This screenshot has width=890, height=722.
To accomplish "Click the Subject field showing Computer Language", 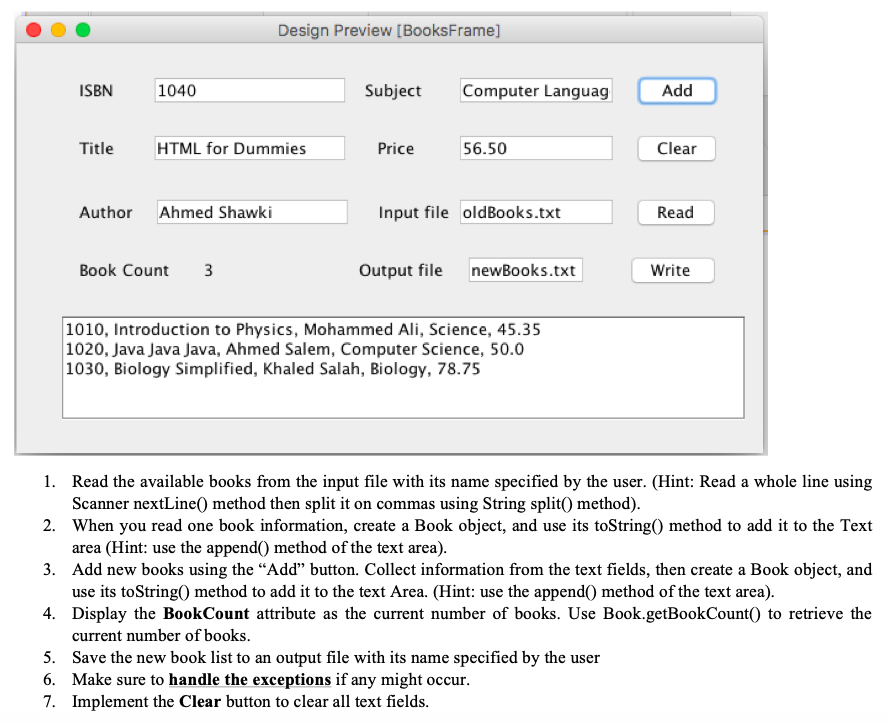I will tap(535, 90).
